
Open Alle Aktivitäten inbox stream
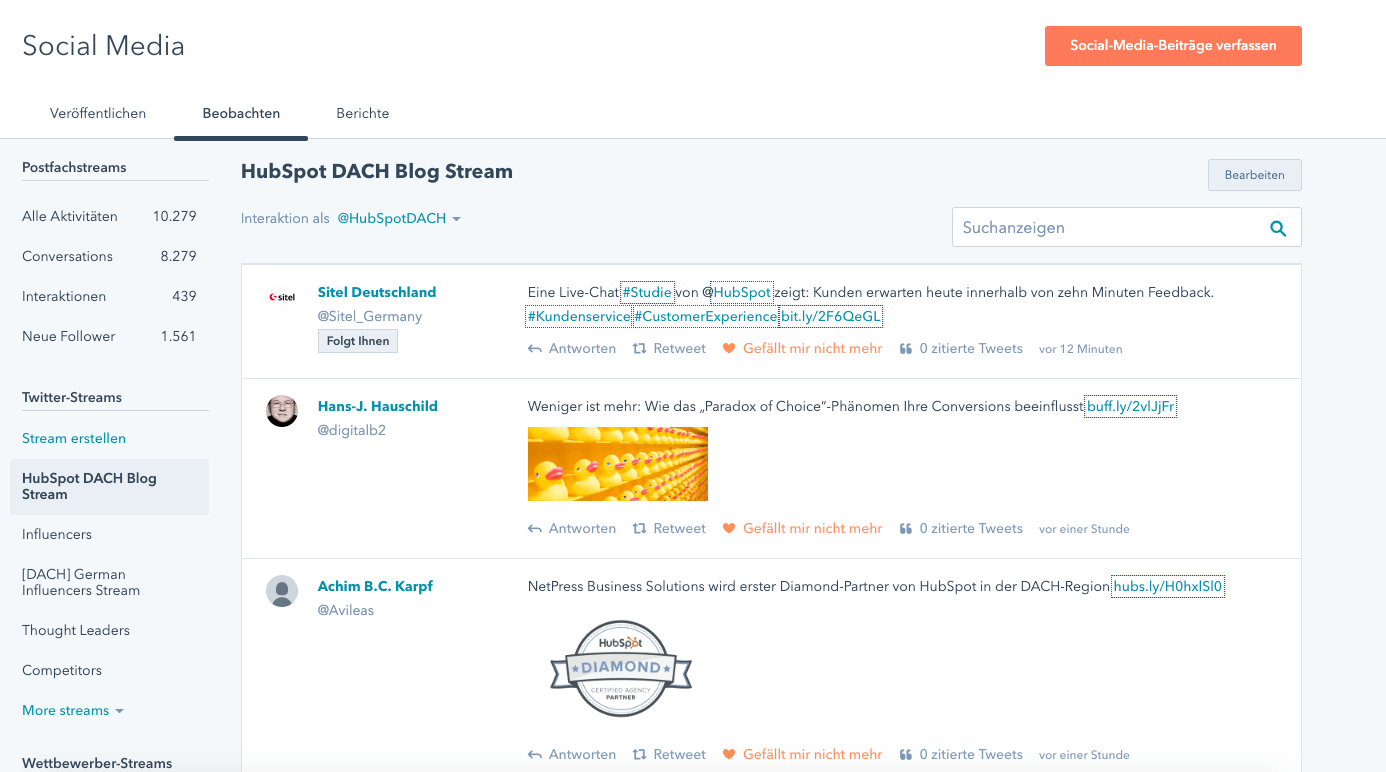coord(109,216)
